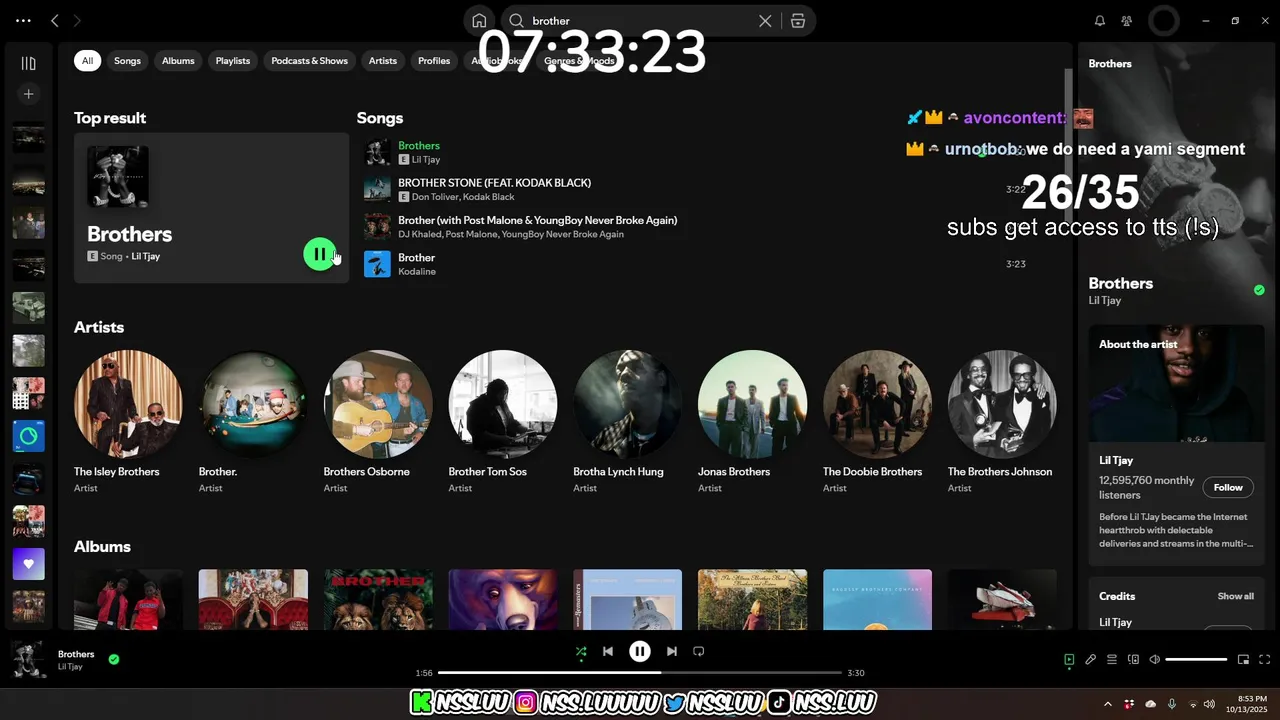The height and width of the screenshot is (720, 1280).
Task: Create playlist with the plus icon
Action: point(28,94)
